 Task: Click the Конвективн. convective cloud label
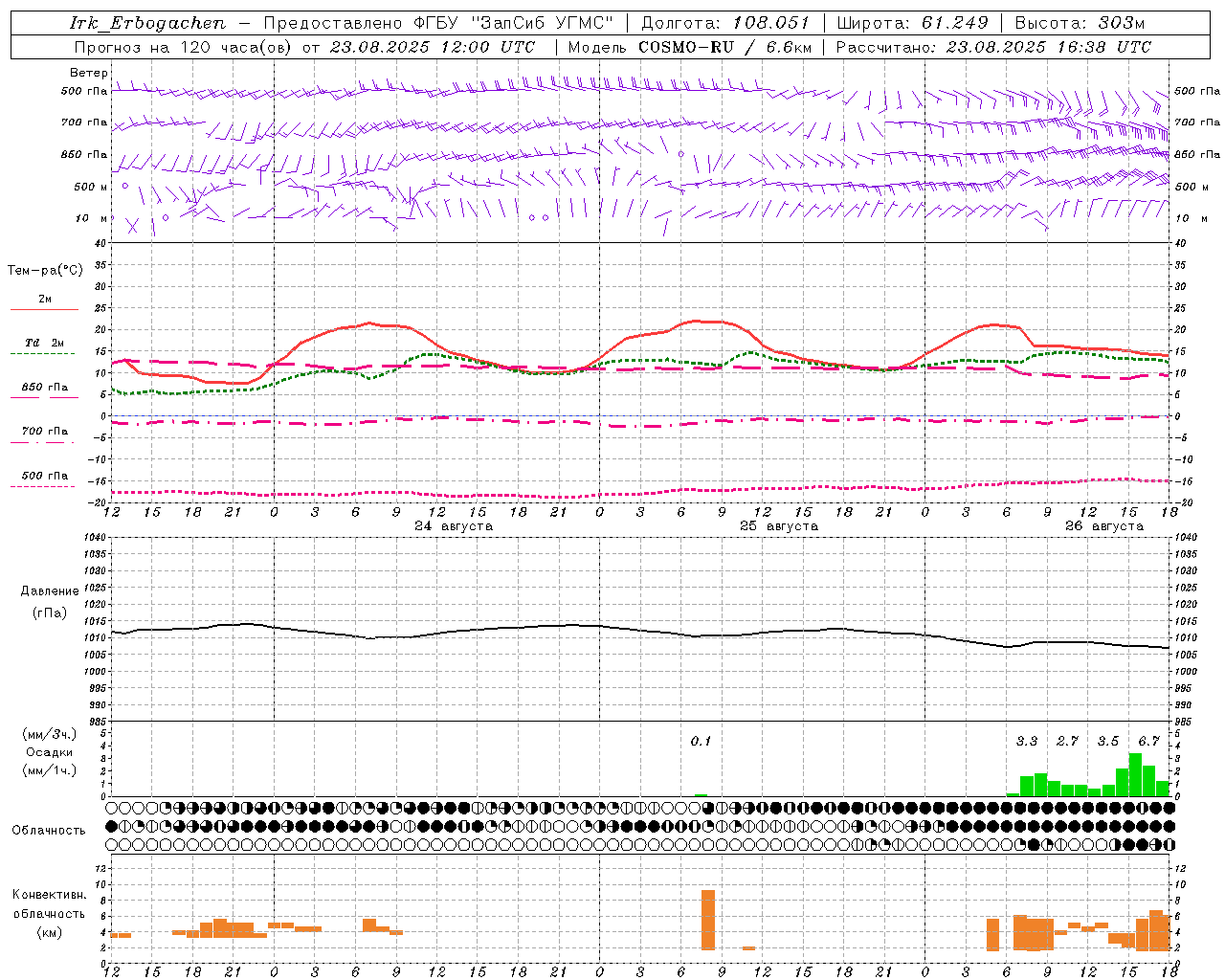point(50,895)
